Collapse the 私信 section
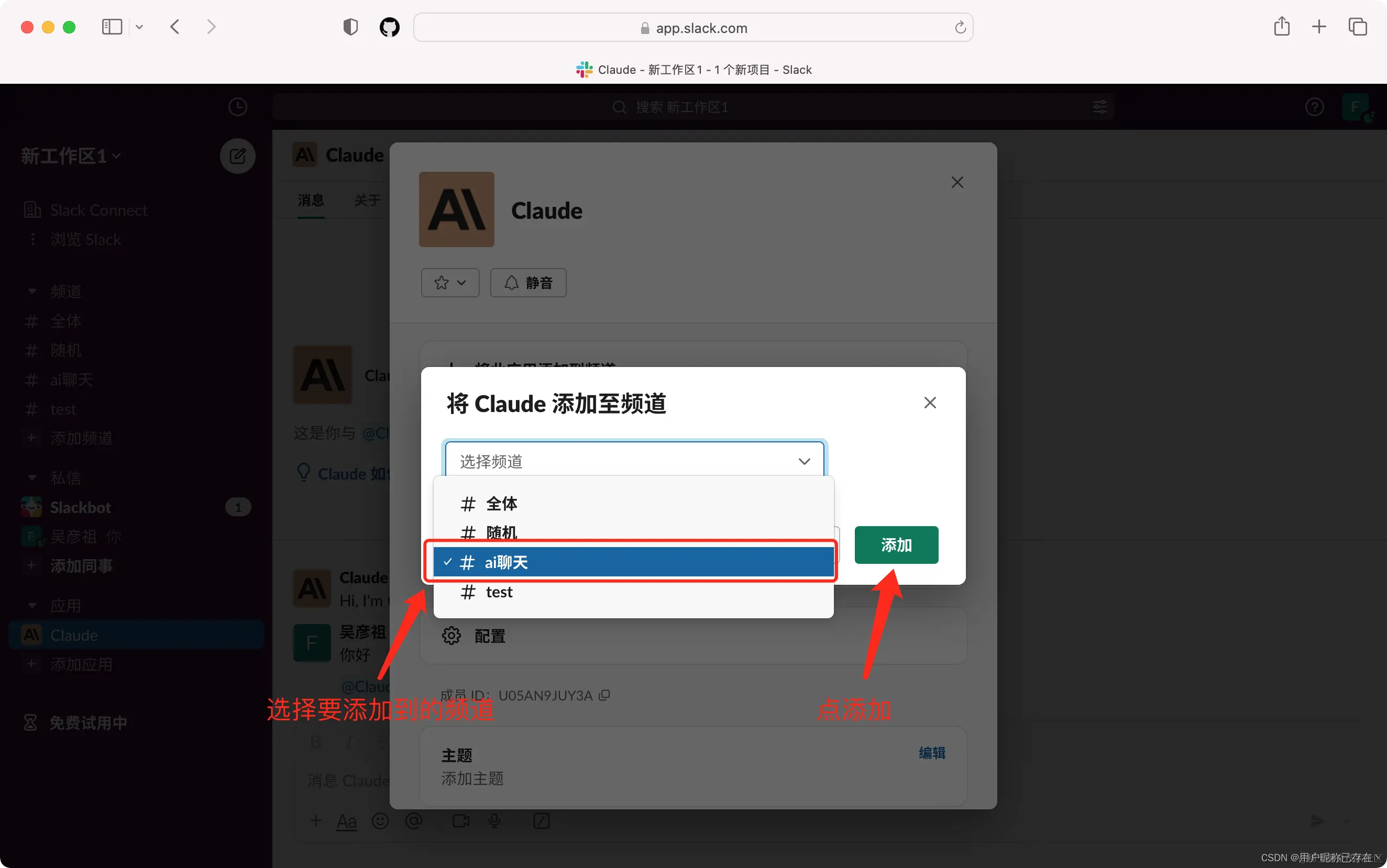 click(32, 477)
